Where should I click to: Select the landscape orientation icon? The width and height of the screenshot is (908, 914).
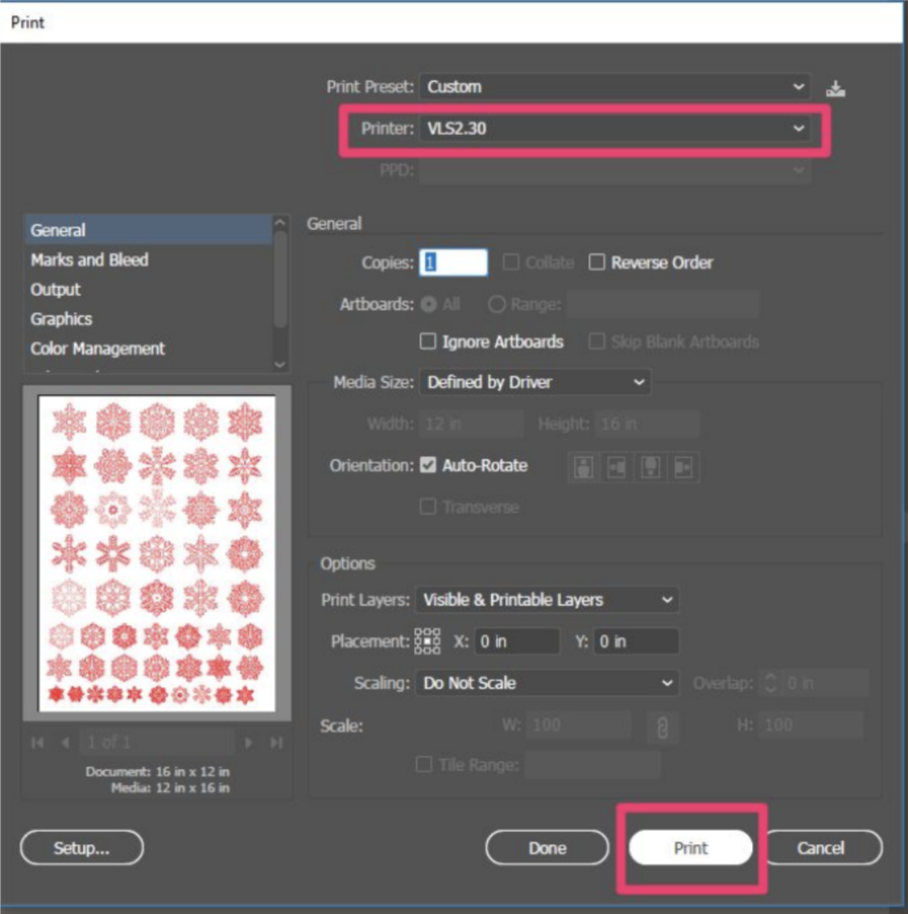[617, 466]
